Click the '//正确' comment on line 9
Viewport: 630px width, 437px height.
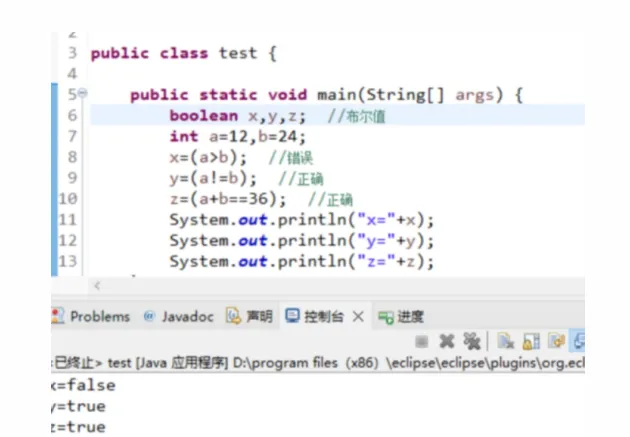(x=301, y=179)
